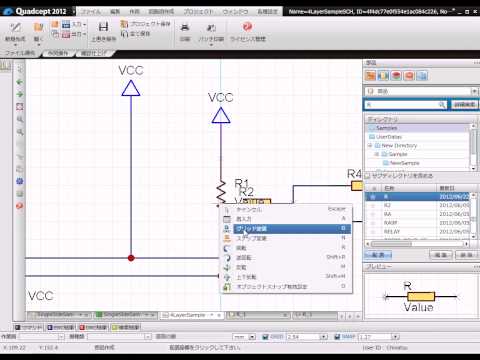Click the search magnifier in parts search box
This screenshot has height=360, width=480.
coord(442,105)
